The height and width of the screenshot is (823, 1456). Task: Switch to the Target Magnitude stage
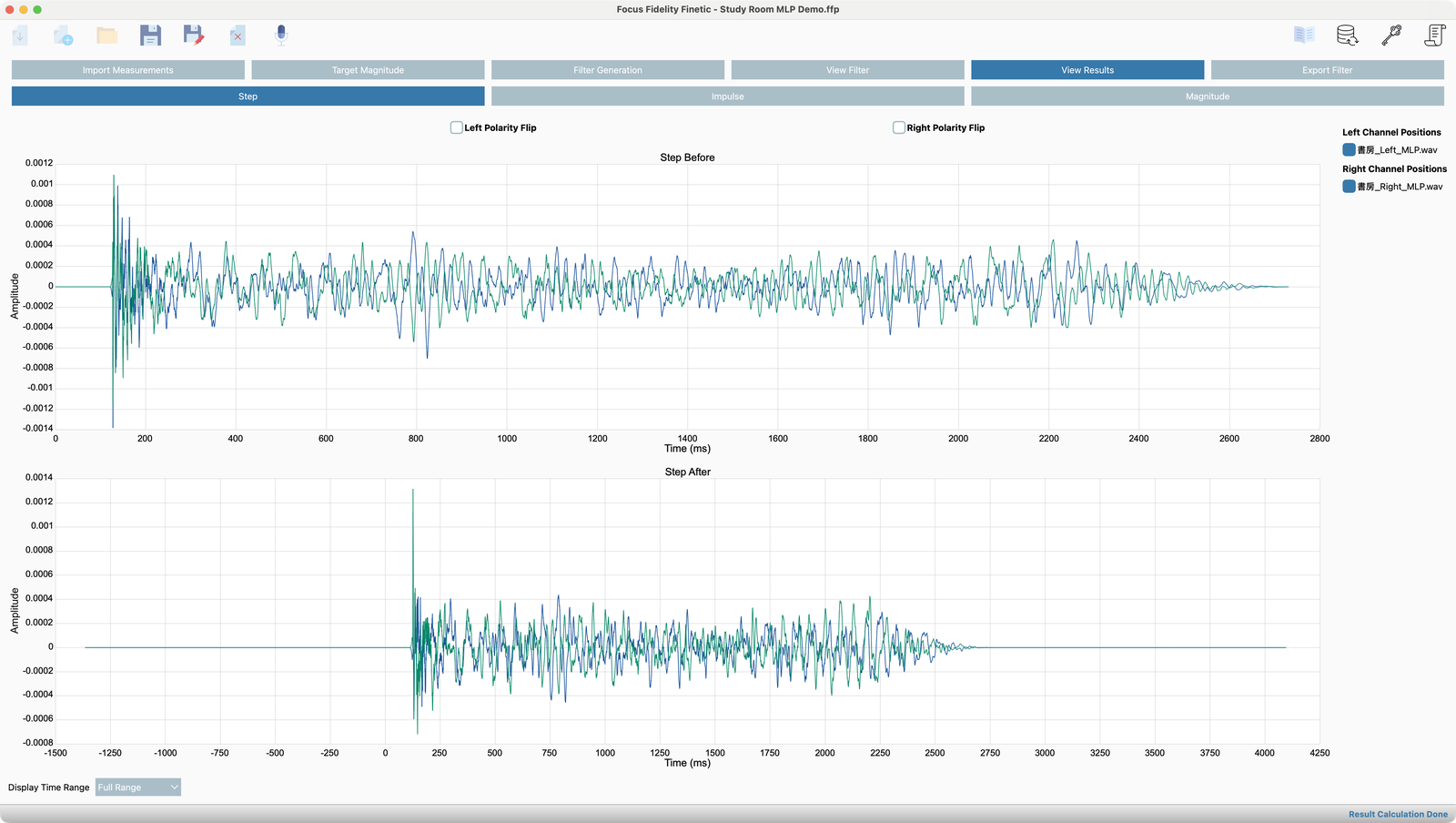(x=368, y=70)
